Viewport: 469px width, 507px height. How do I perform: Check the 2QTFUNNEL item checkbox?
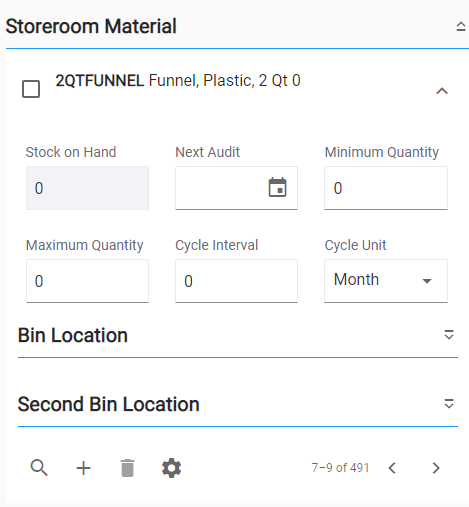31,89
